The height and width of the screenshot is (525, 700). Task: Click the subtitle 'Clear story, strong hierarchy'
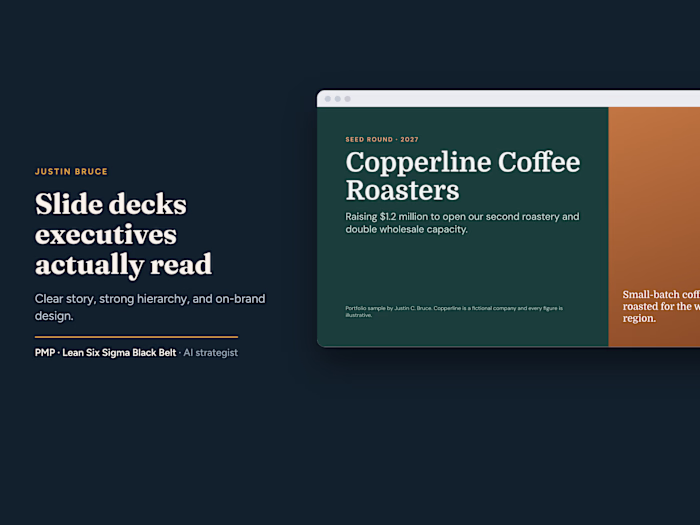tap(150, 307)
